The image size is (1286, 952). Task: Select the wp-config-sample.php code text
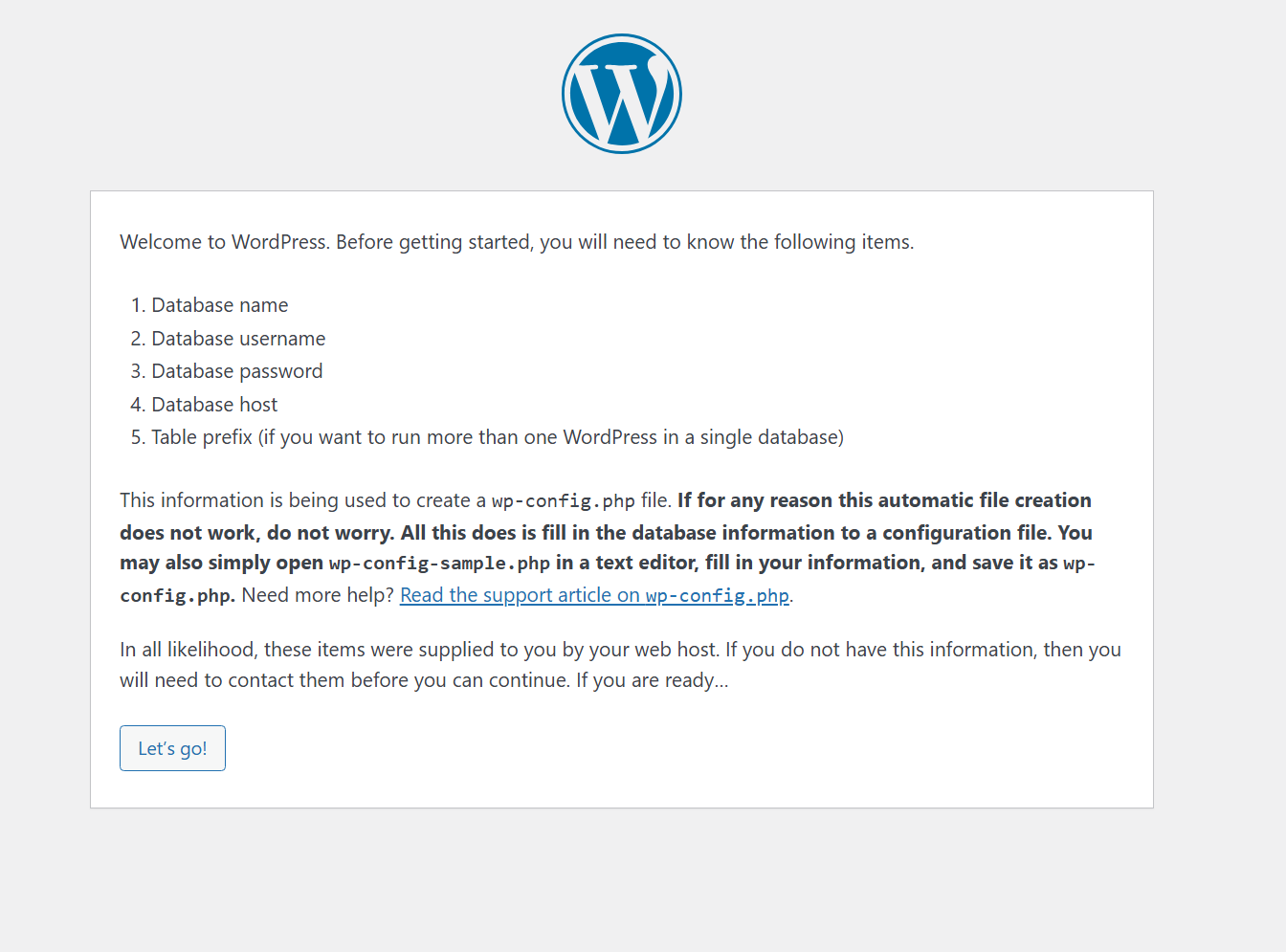(438, 563)
